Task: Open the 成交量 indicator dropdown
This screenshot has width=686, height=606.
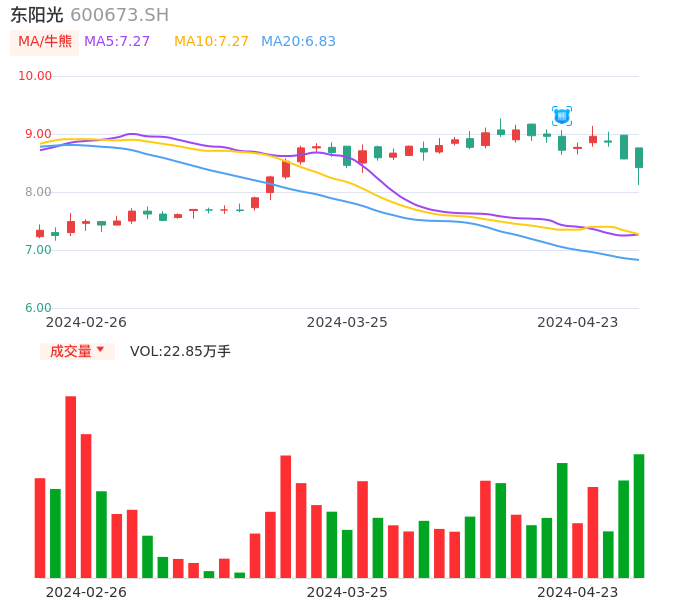Action: click(x=78, y=351)
